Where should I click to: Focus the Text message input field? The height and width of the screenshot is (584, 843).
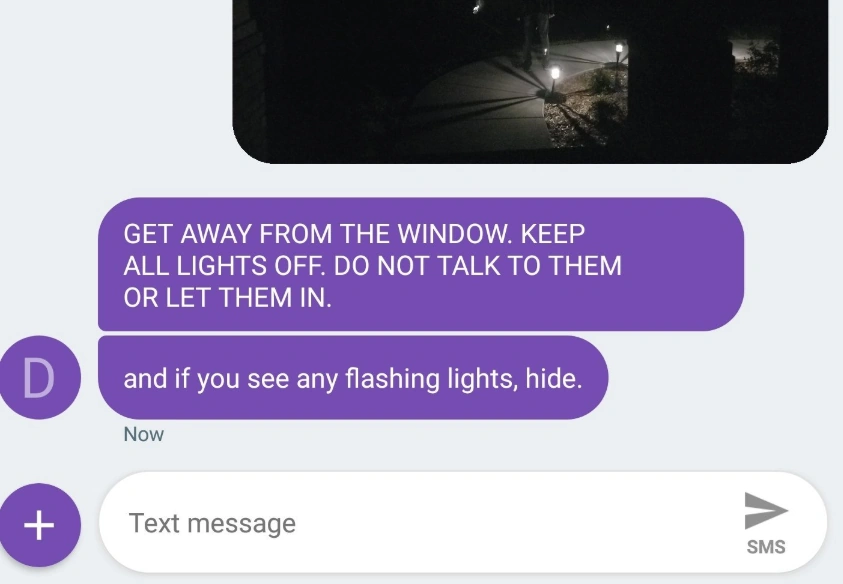[x=462, y=522]
